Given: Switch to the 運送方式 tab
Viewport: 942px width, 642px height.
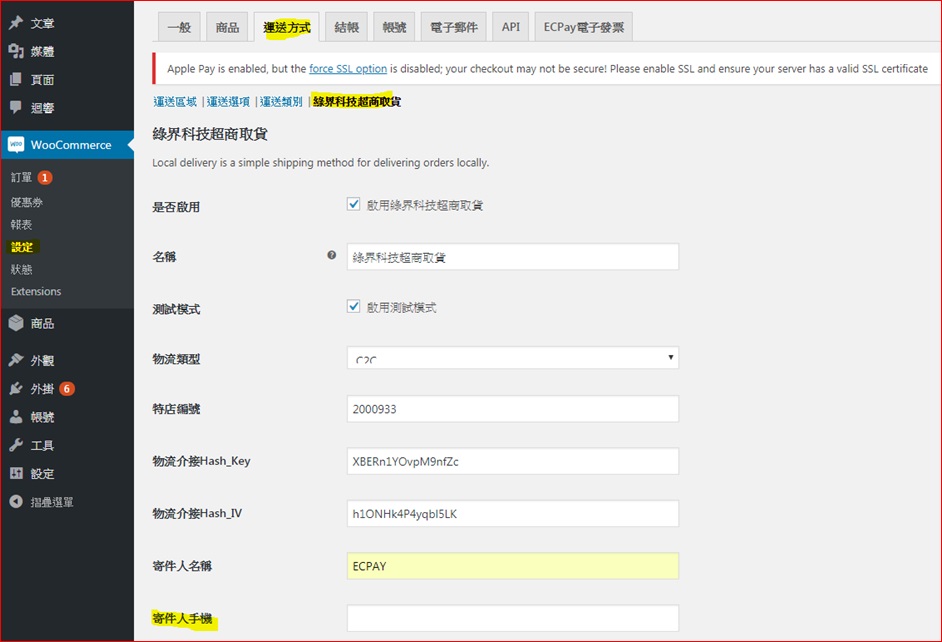Looking at the screenshot, I should tap(287, 27).
